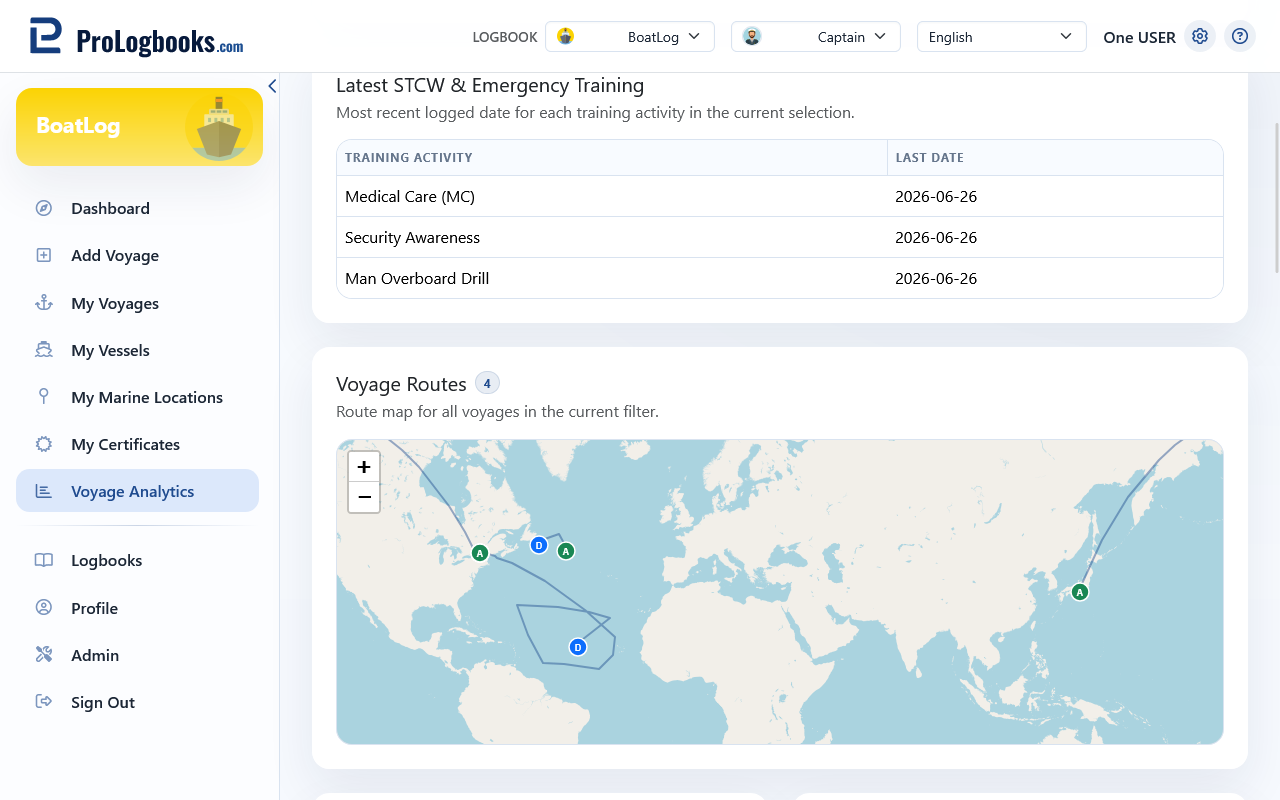Click the My Vessels ship icon
This screenshot has width=1280, height=800.
44,350
